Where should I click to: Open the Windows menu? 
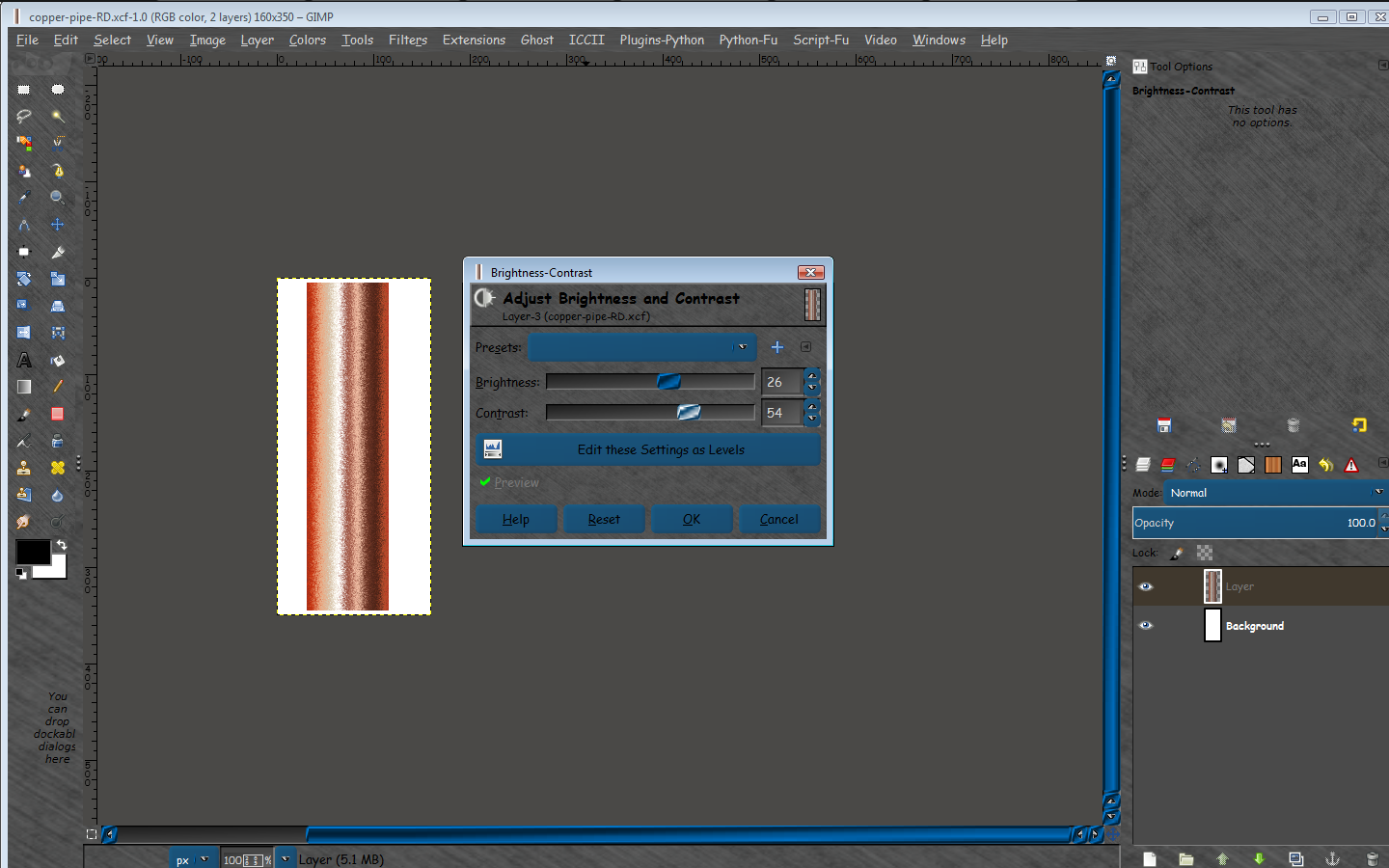point(939,40)
